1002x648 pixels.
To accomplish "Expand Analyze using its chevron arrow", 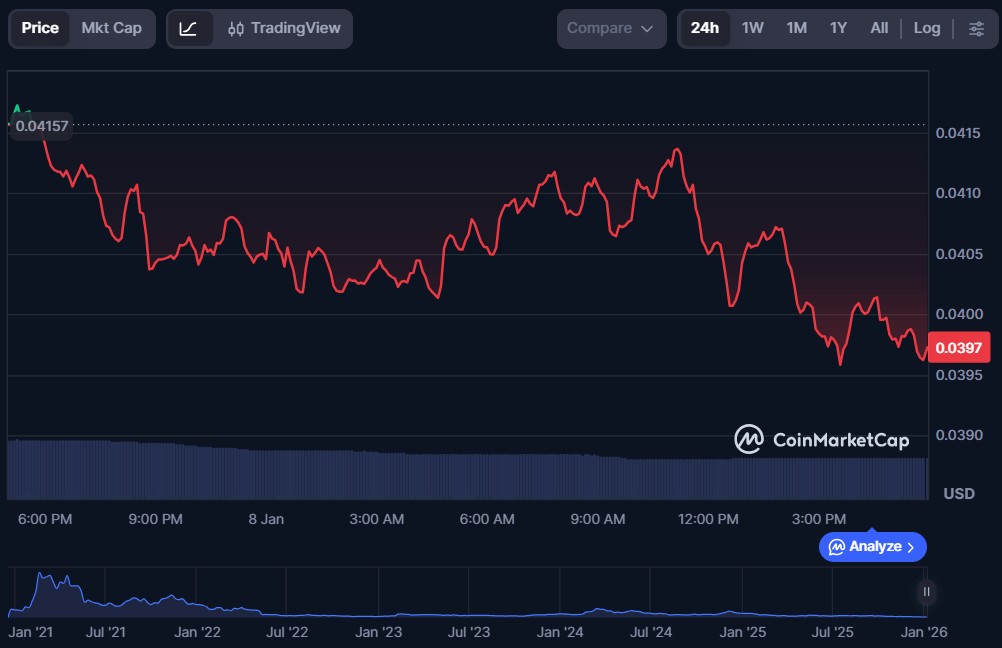I will pos(911,547).
